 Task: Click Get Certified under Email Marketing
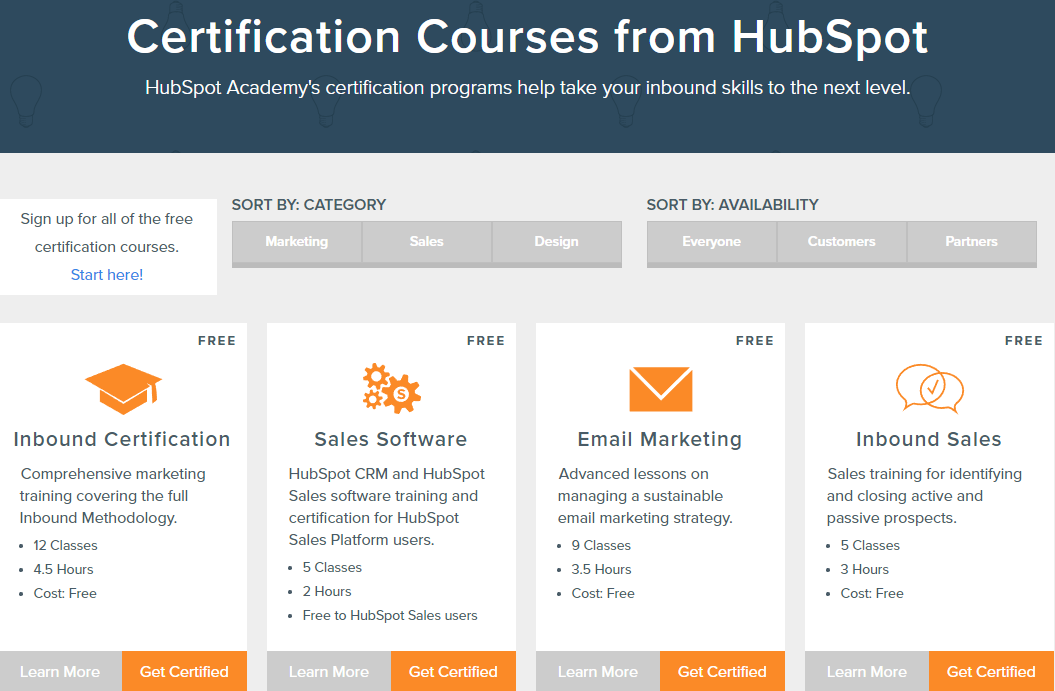[722, 671]
